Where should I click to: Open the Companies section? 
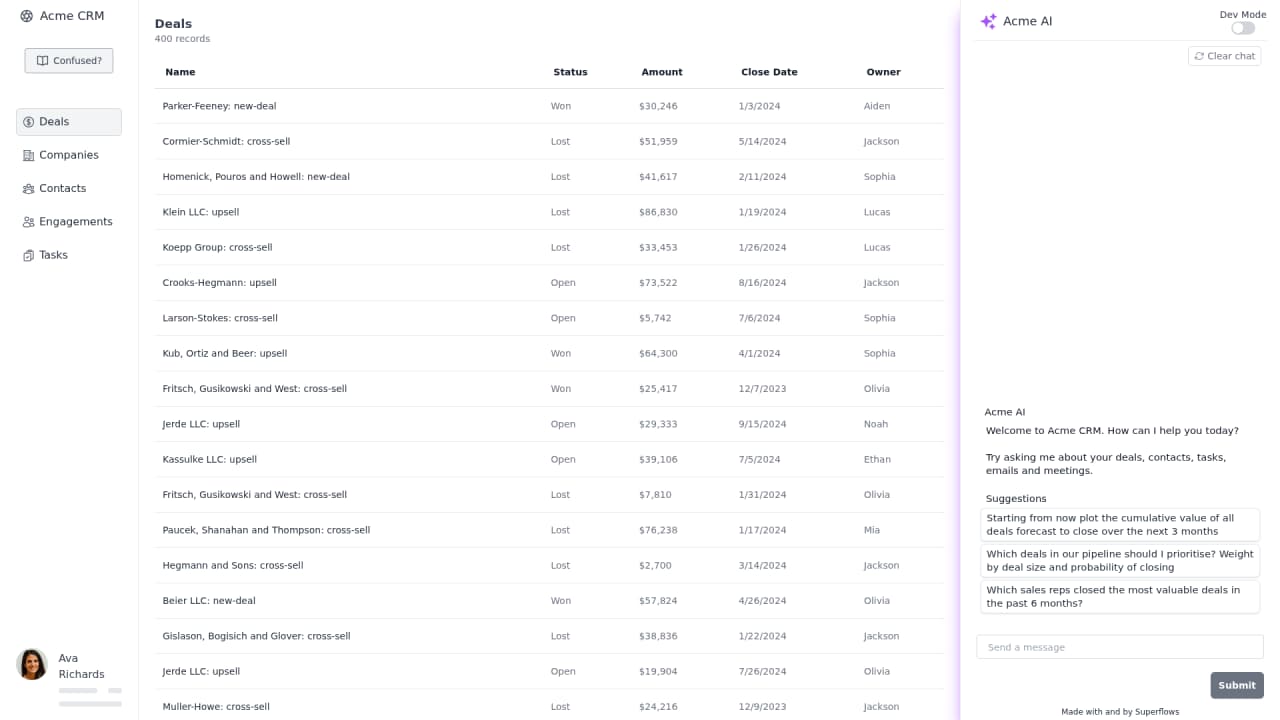tap(69, 155)
